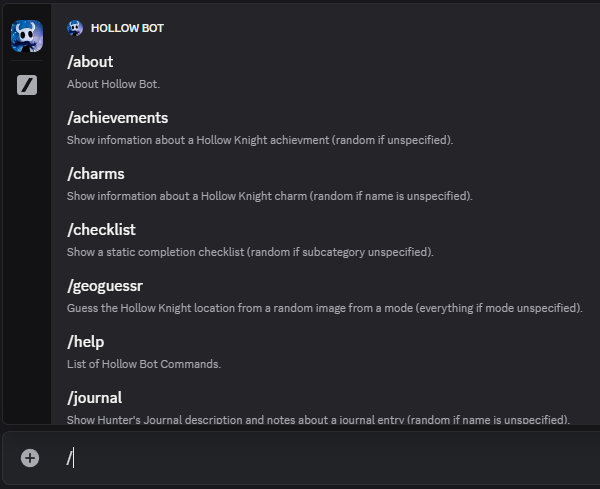Select the /help command
Viewport: 600px width, 489px height.
pyautogui.click(x=325, y=352)
